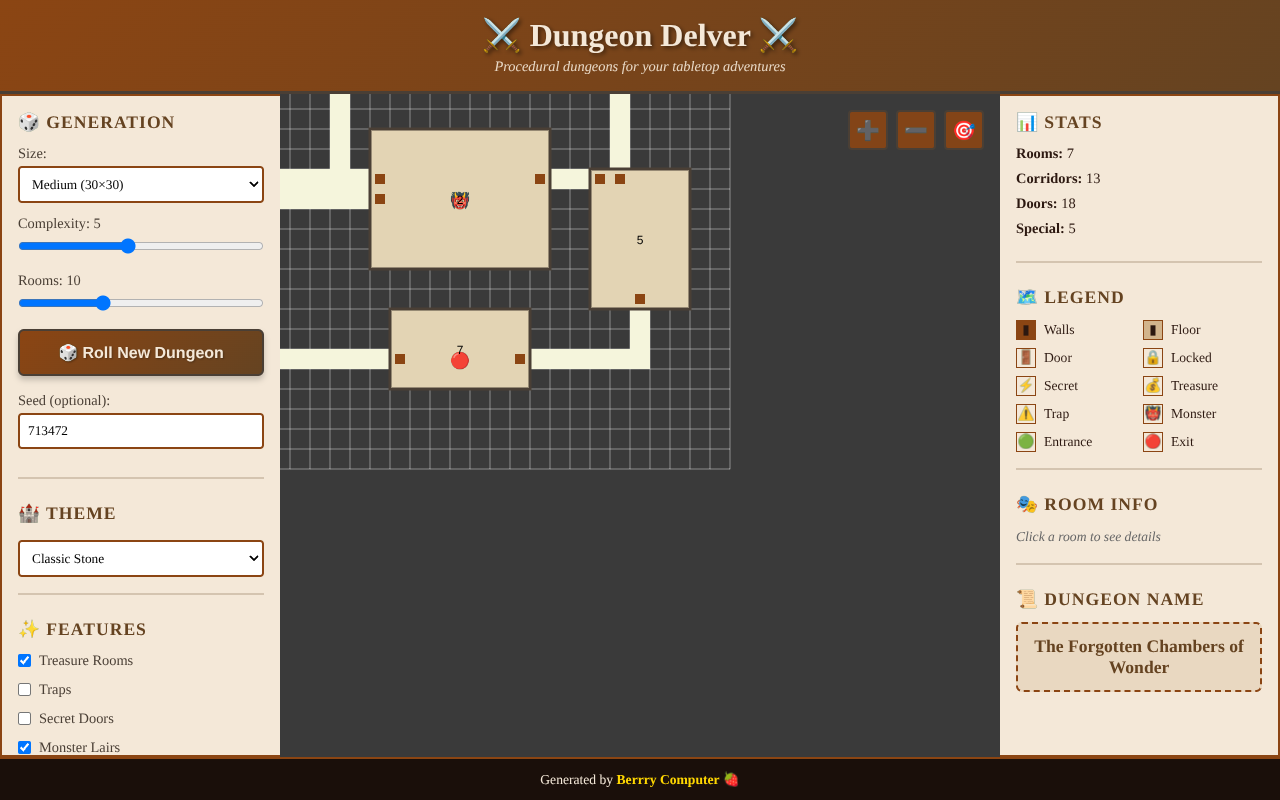Click the Exit icon in the Legend
The width and height of the screenshot is (1280, 800).
pyautogui.click(x=1151, y=441)
